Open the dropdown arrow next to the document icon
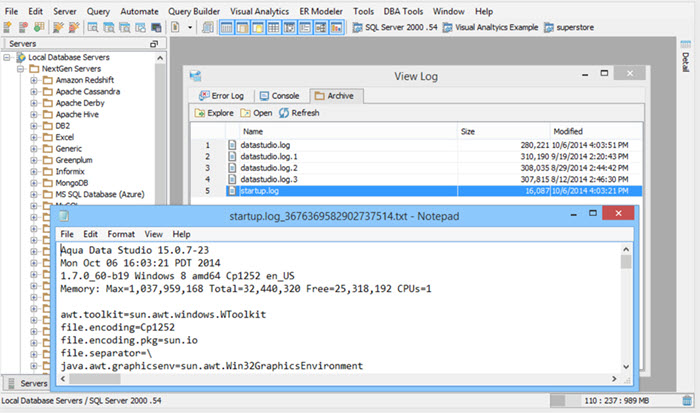700x413 pixels. (190, 28)
